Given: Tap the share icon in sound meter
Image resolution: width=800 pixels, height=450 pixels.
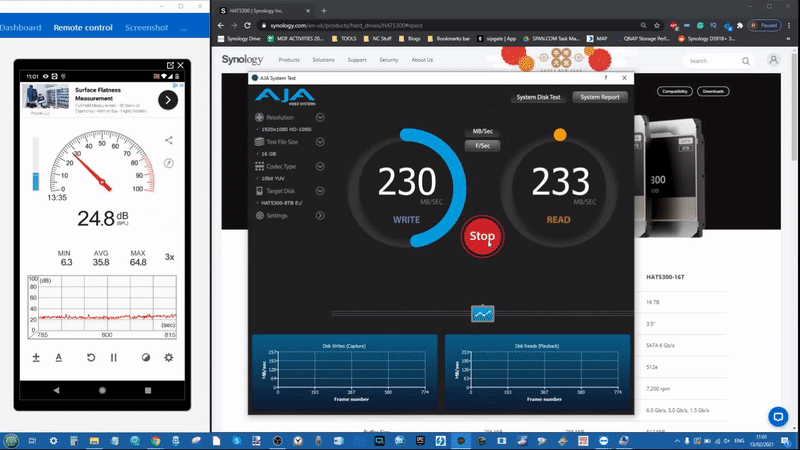Looking at the screenshot, I should point(169,140).
